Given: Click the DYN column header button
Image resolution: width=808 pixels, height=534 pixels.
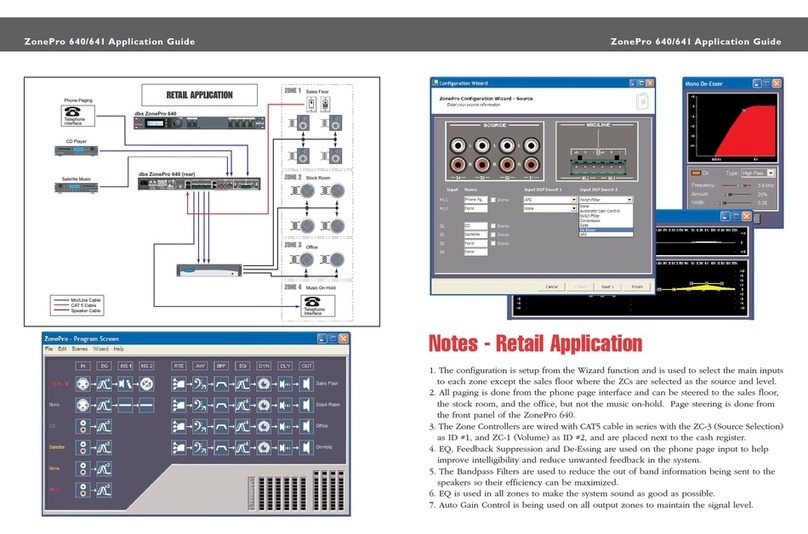Looking at the screenshot, I should [264, 365].
